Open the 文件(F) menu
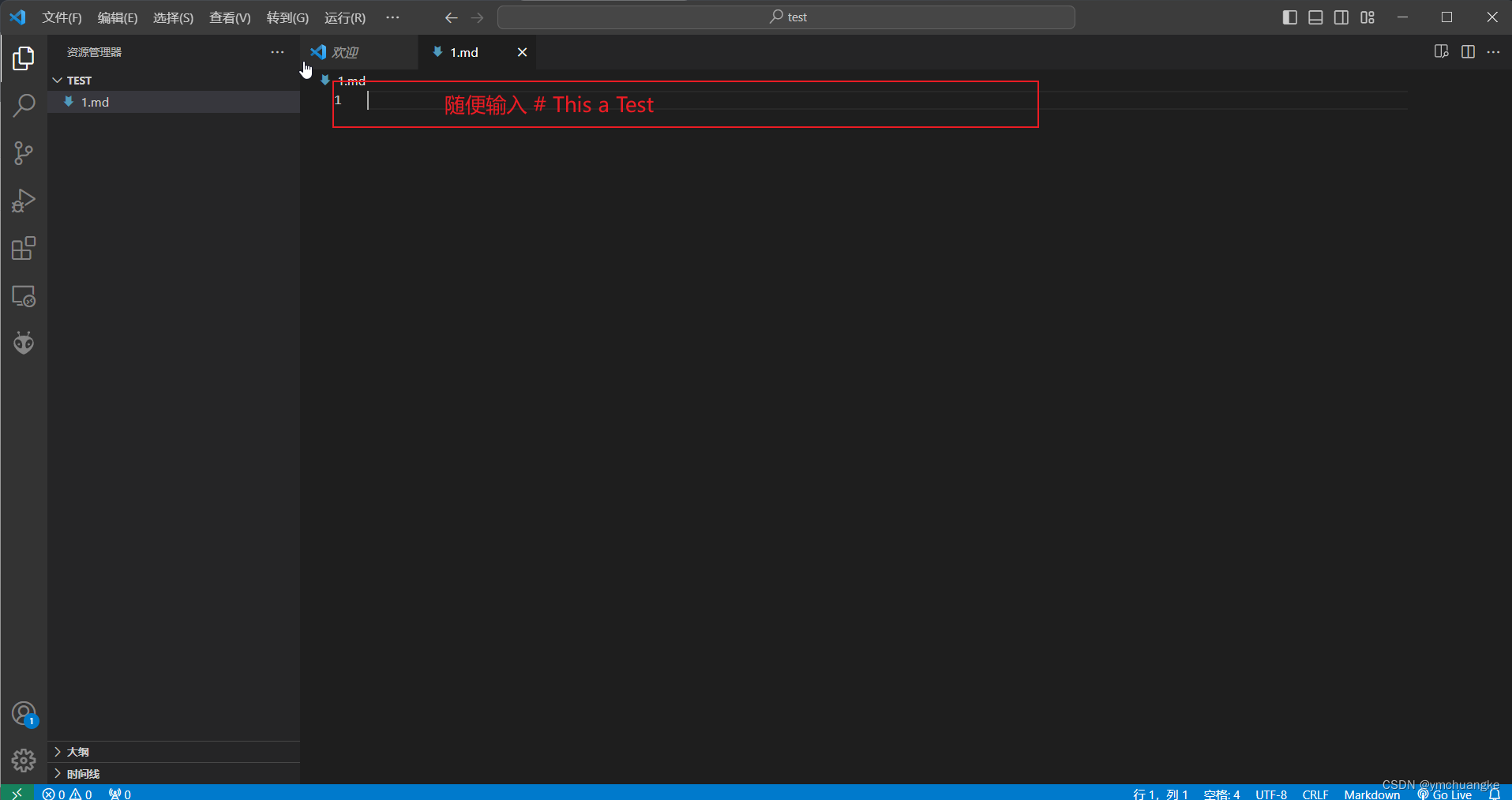 (x=62, y=17)
